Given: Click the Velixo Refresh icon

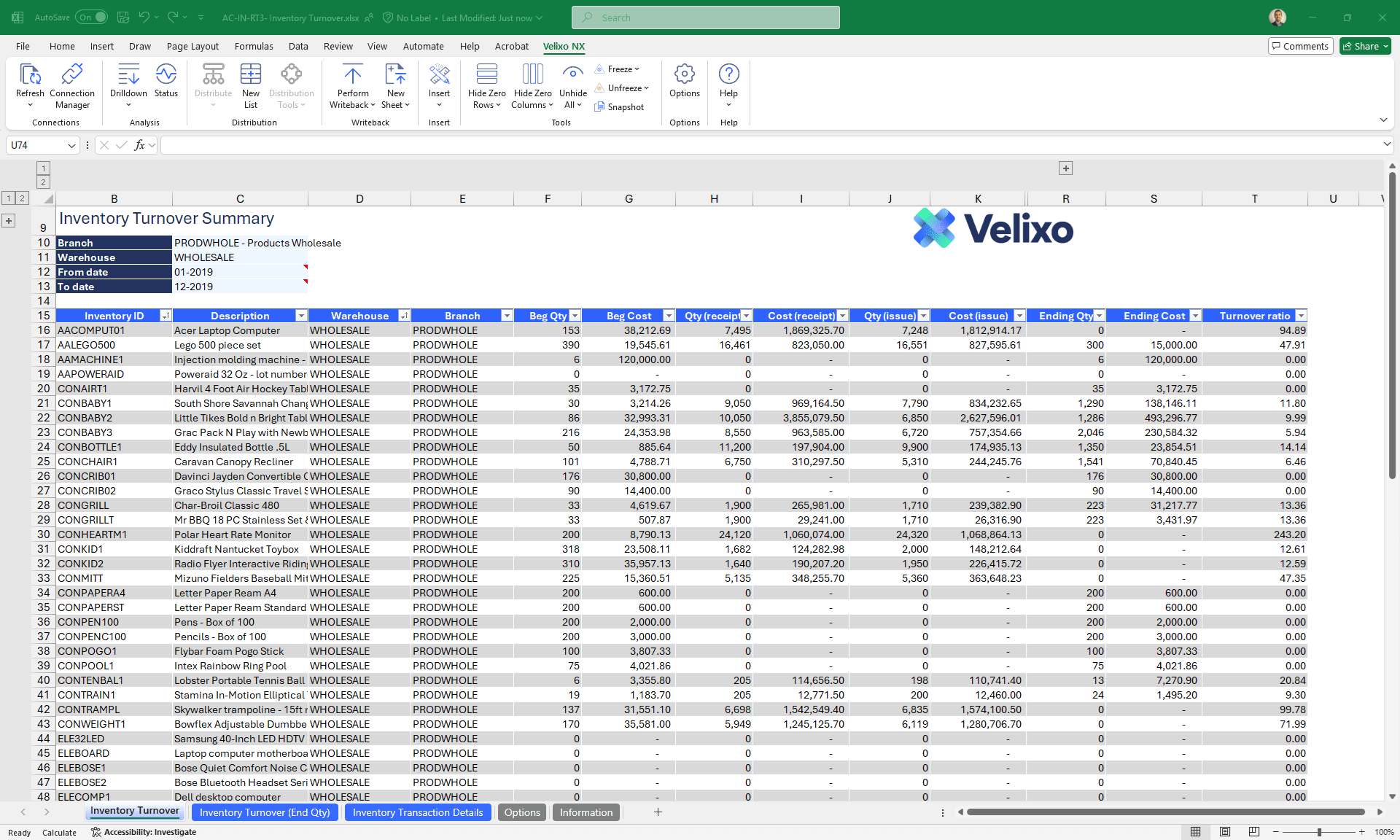Looking at the screenshot, I should (29, 74).
